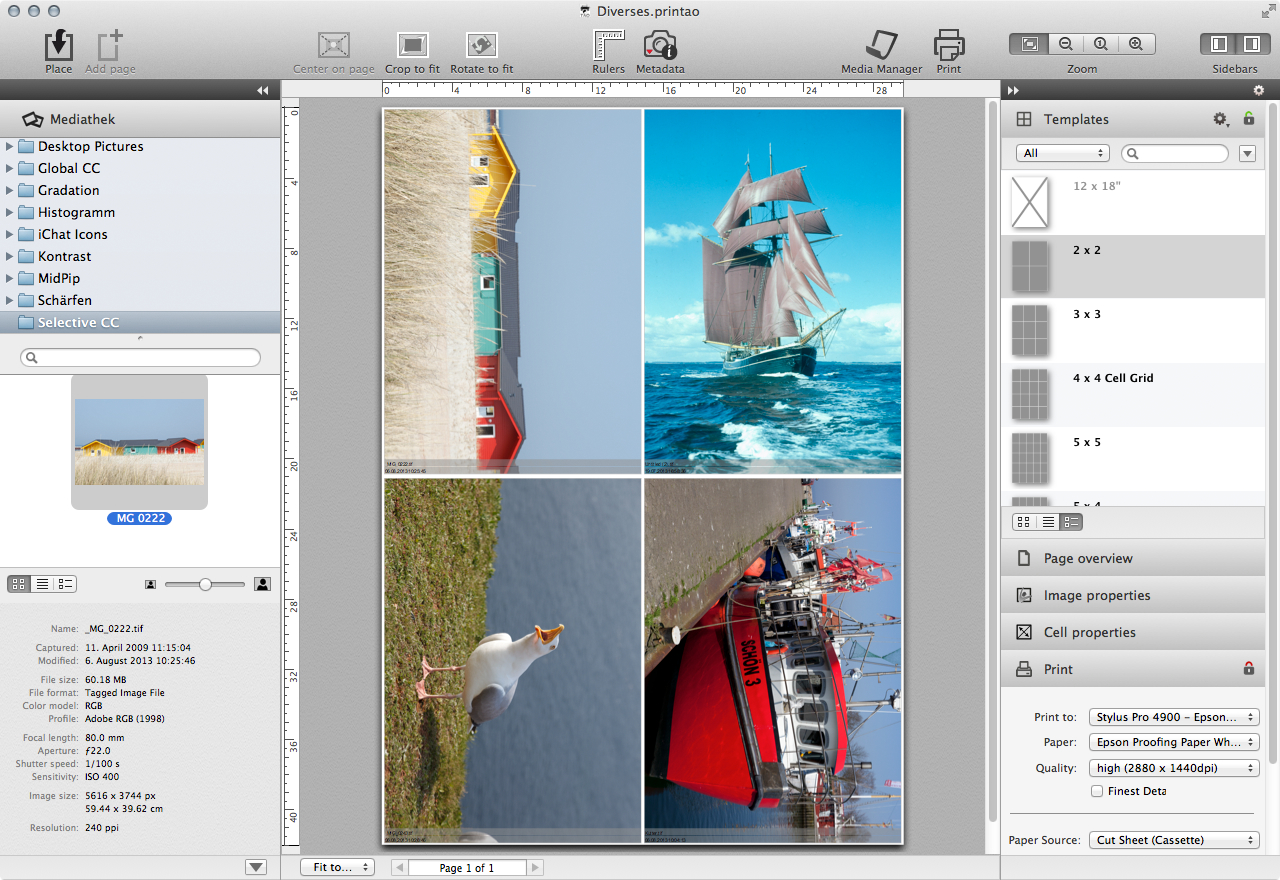The image size is (1280, 880).
Task: Expand the Desktop Pictures folder
Action: coord(10,146)
